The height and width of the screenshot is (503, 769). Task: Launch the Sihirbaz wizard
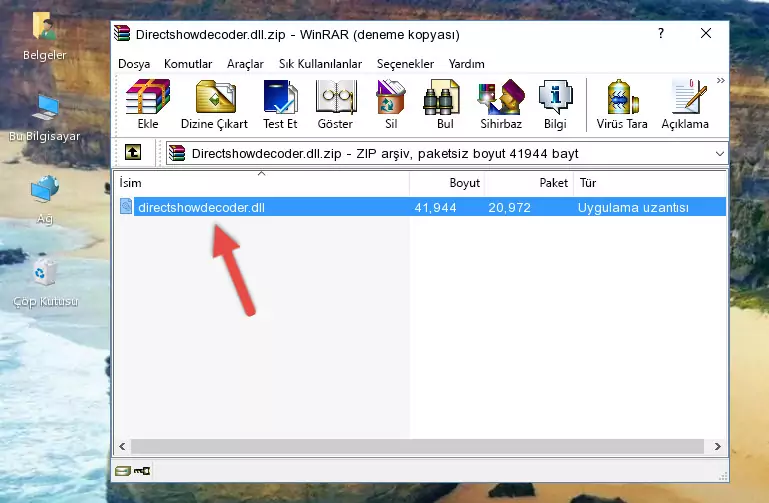point(501,104)
